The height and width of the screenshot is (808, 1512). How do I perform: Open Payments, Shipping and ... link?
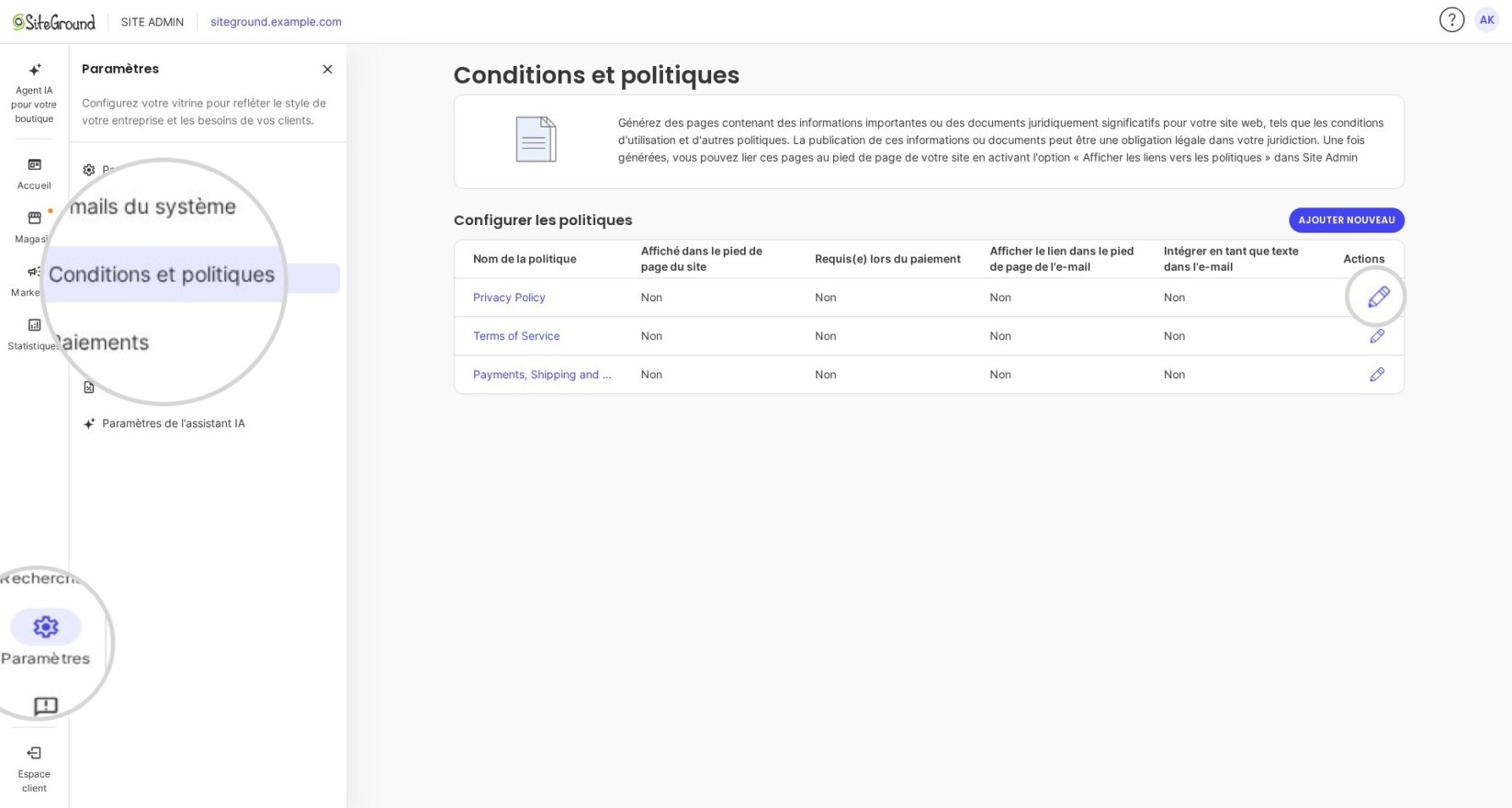pyautogui.click(x=542, y=375)
